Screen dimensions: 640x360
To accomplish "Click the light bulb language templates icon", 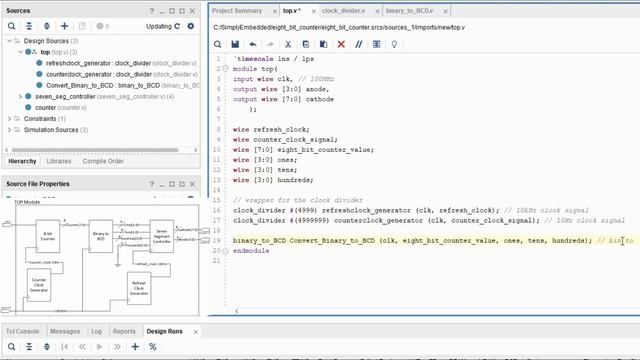I will [x=394, y=44].
